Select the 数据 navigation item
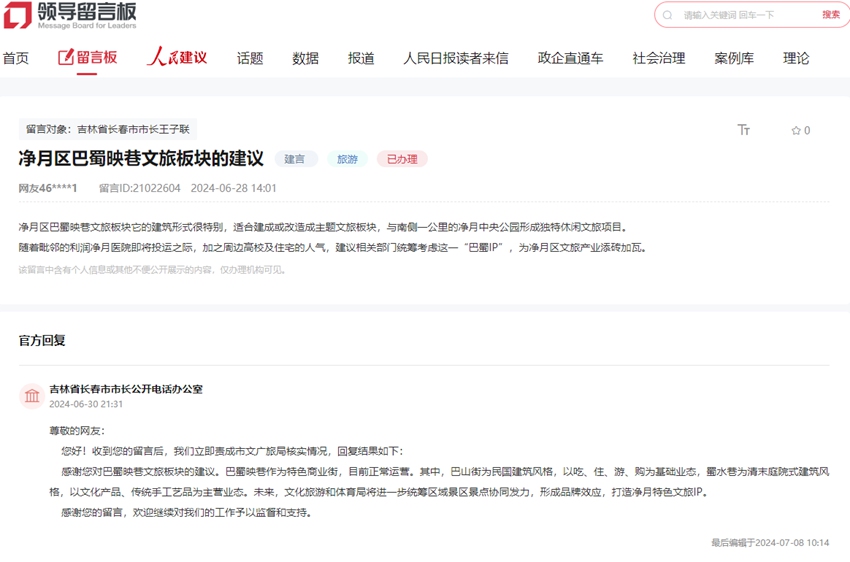The width and height of the screenshot is (850, 562). pos(305,58)
